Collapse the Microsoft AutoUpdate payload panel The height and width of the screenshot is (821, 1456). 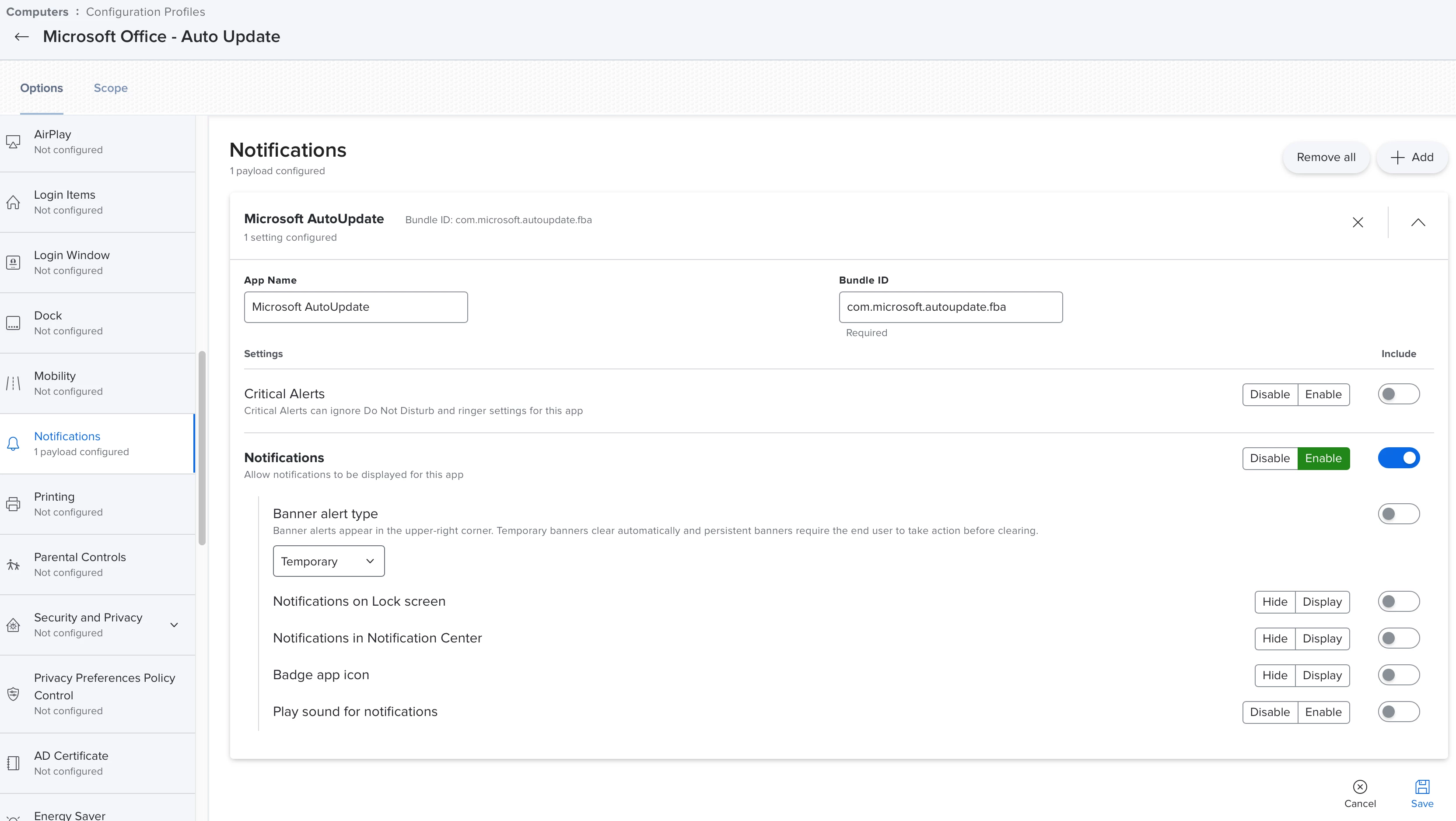coord(1417,222)
